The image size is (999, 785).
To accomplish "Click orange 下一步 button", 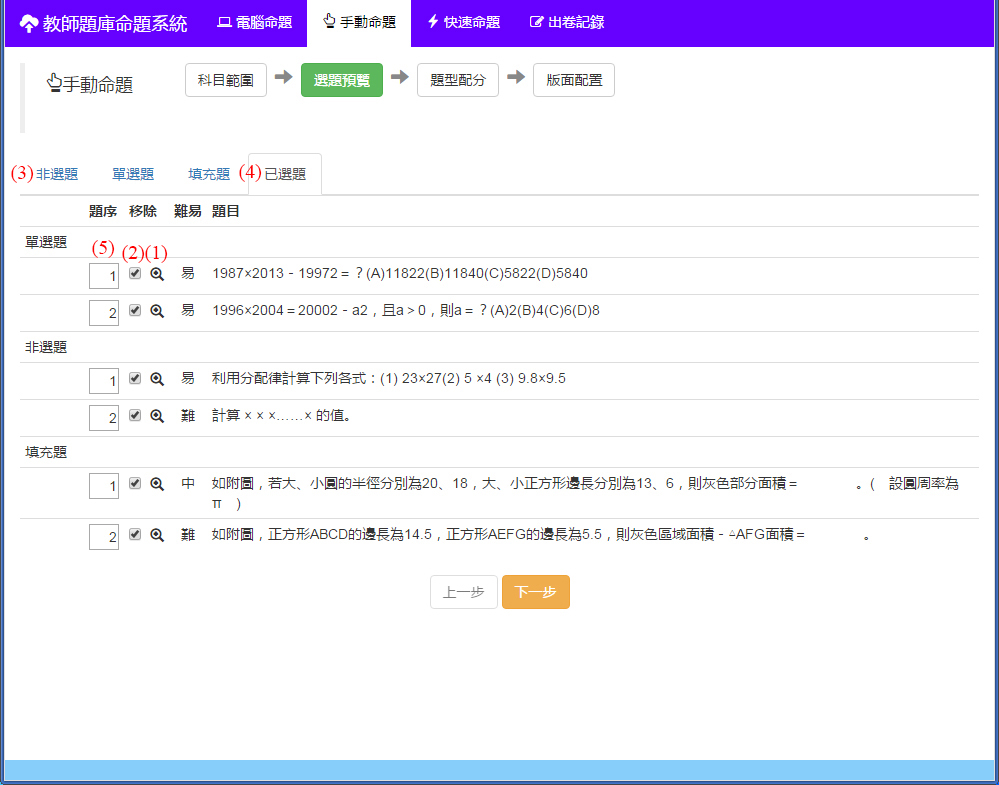I will click(x=536, y=592).
